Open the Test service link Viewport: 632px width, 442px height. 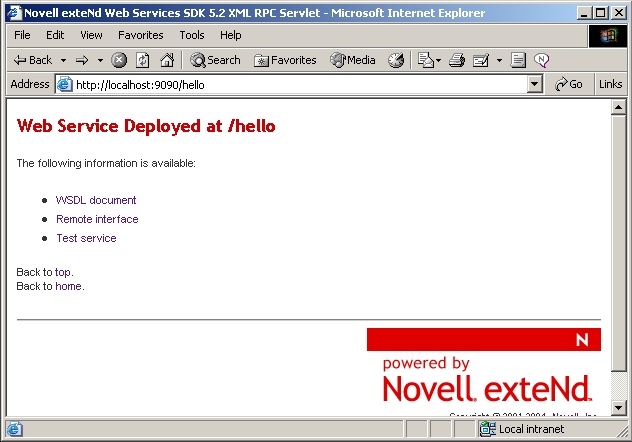tap(86, 238)
